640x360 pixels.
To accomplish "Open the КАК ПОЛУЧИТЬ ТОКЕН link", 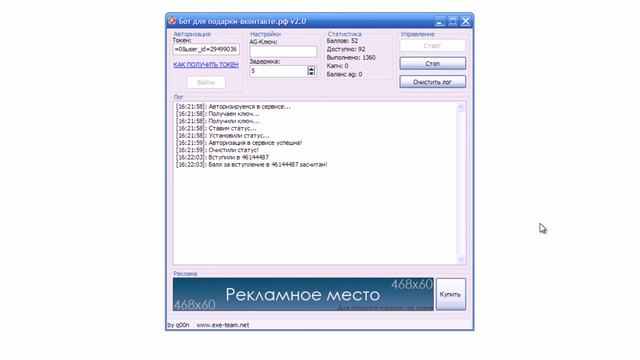I will click(206, 65).
